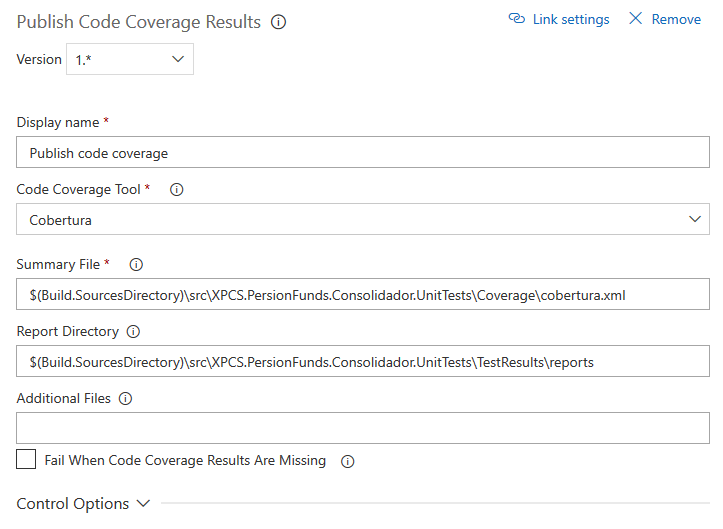This screenshot has height=529, width=723.
Task: Focus the Display name input field
Action: pos(363,152)
